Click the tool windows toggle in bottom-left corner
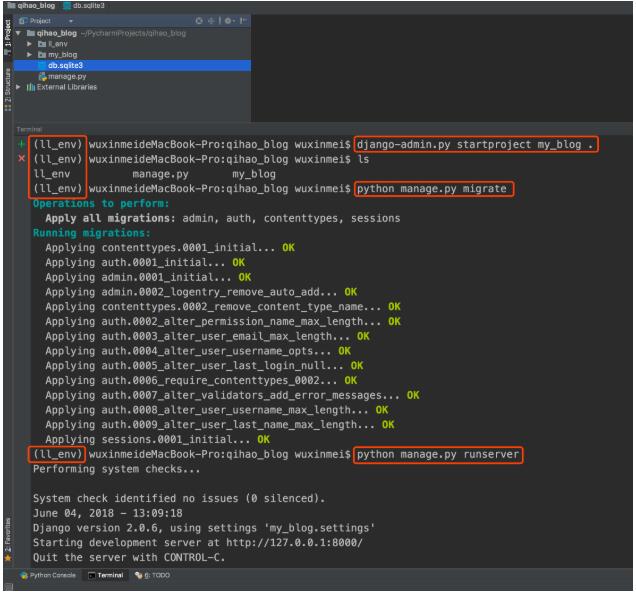 (x=9, y=586)
